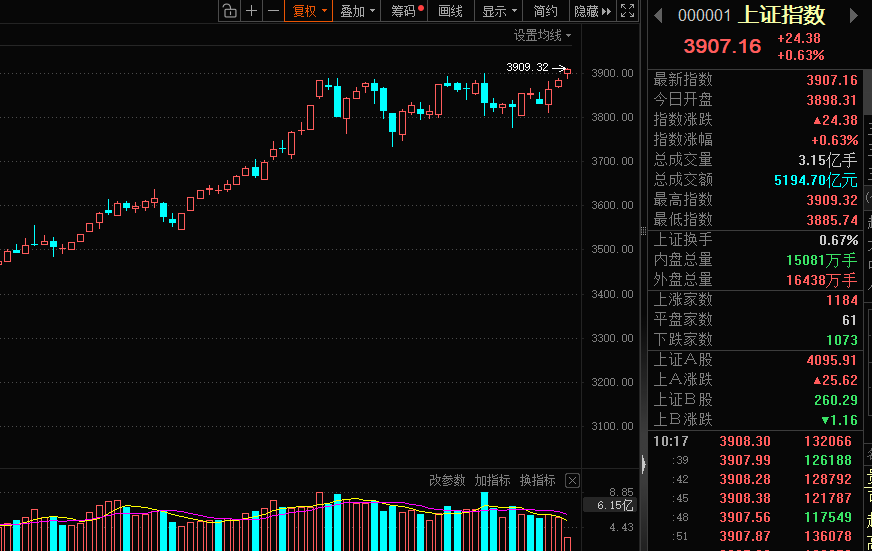
Task: Click the lock icon in chart toolbar
Action: coord(229,11)
